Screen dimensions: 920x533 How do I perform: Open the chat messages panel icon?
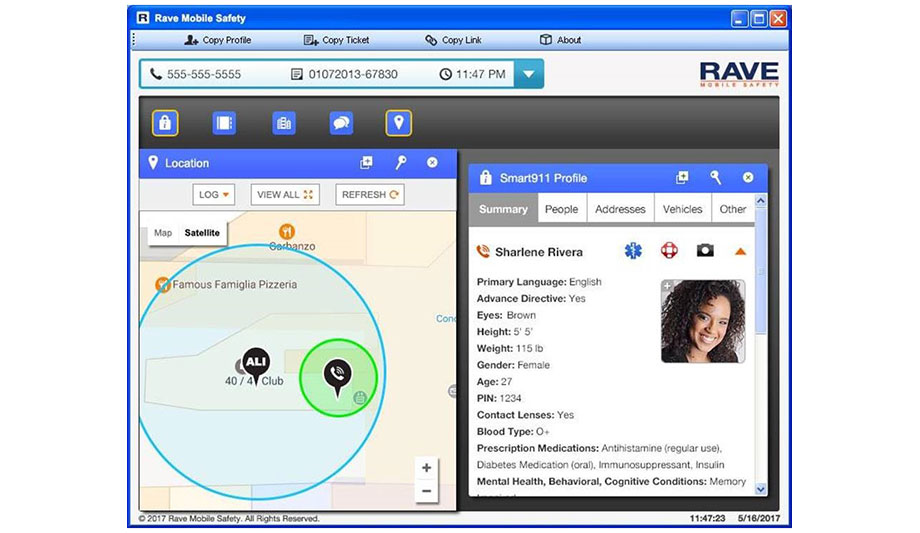(x=341, y=123)
